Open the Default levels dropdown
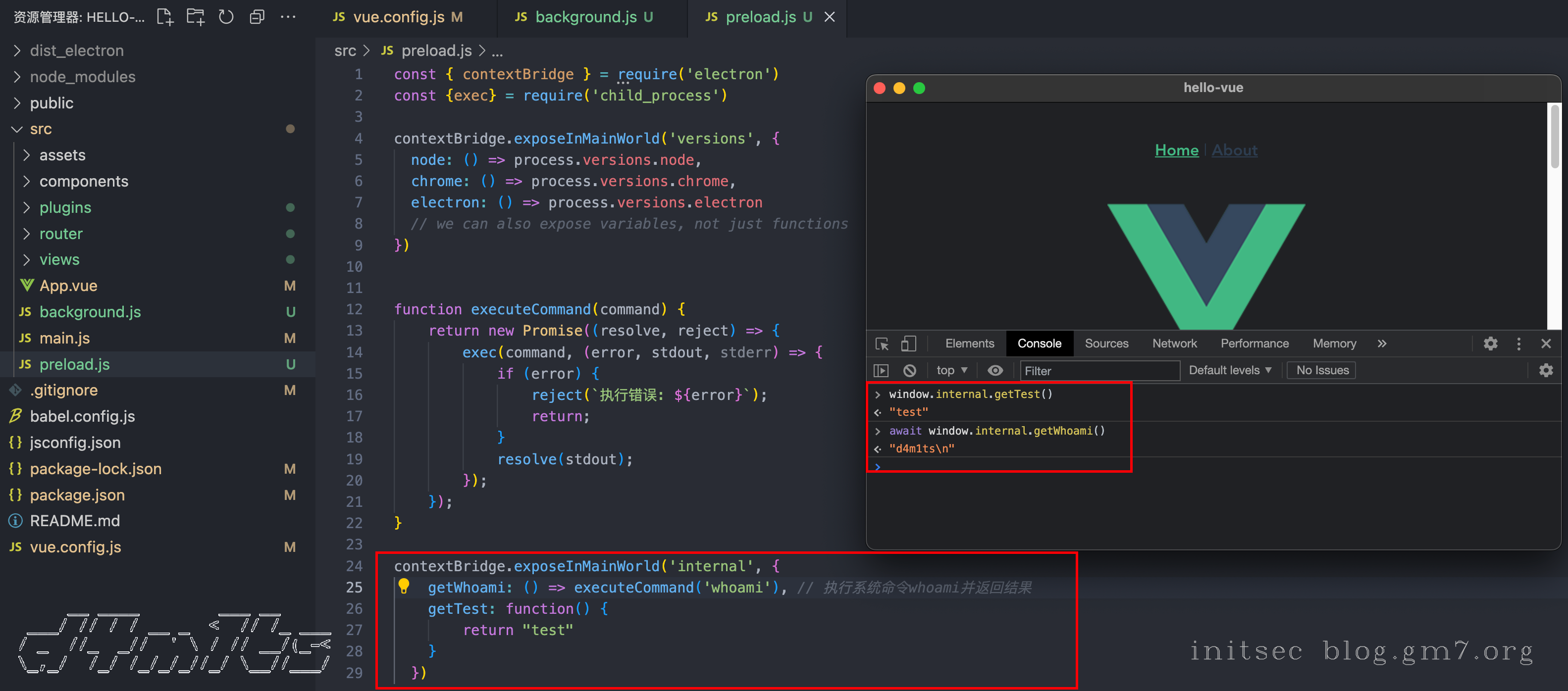This screenshot has height=691, width=1568. pyautogui.click(x=1230, y=370)
